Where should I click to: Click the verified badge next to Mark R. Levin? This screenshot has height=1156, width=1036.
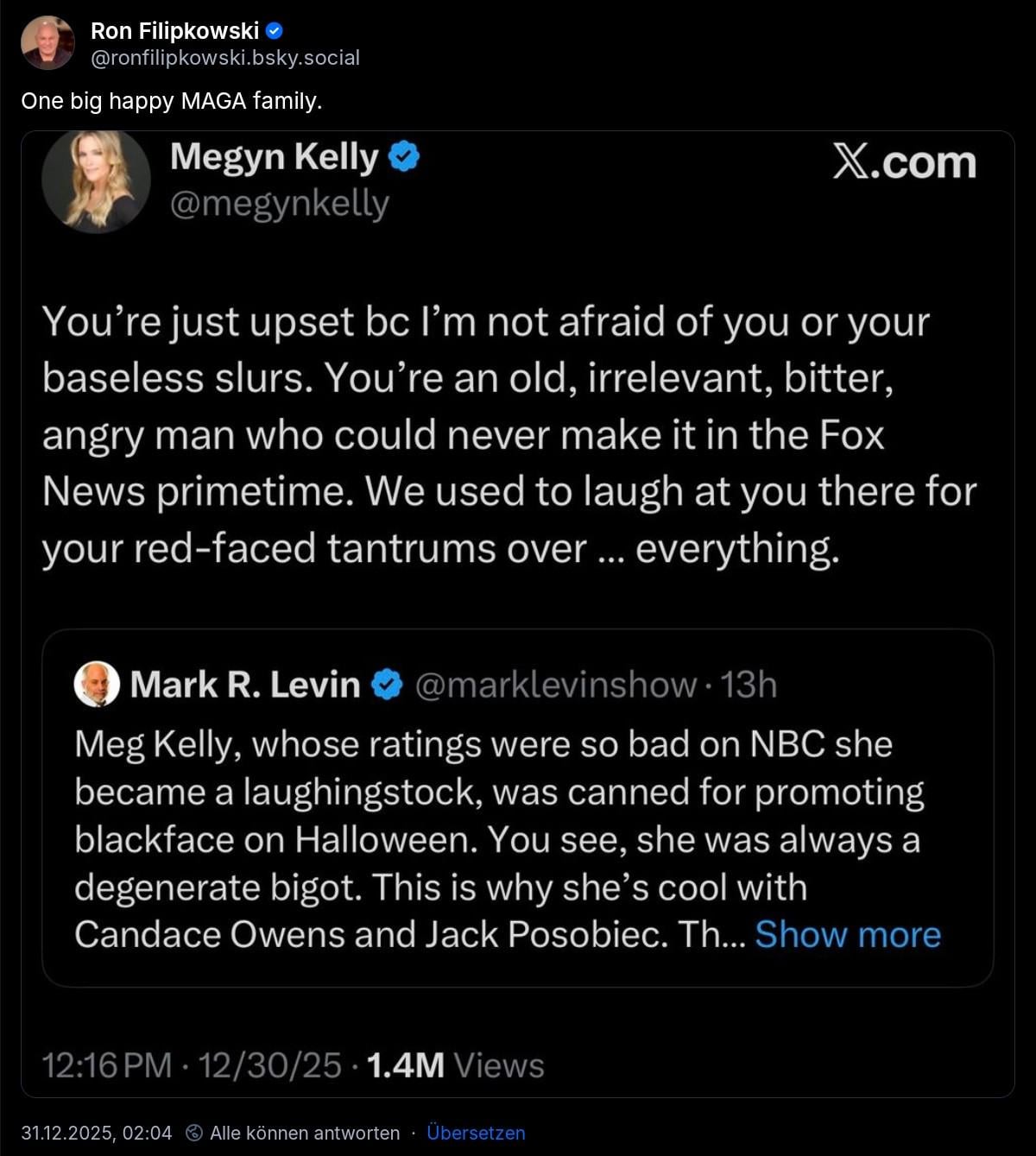387,685
